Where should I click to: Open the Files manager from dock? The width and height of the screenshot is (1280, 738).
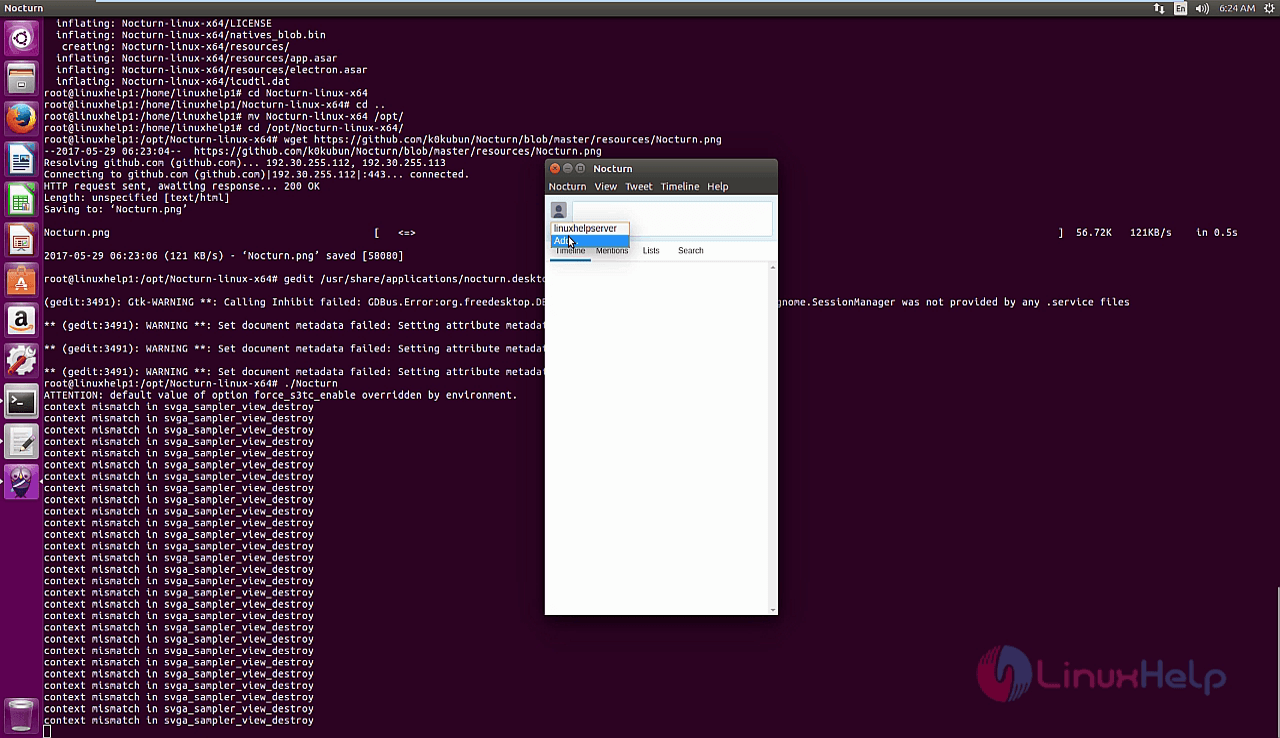(x=21, y=79)
